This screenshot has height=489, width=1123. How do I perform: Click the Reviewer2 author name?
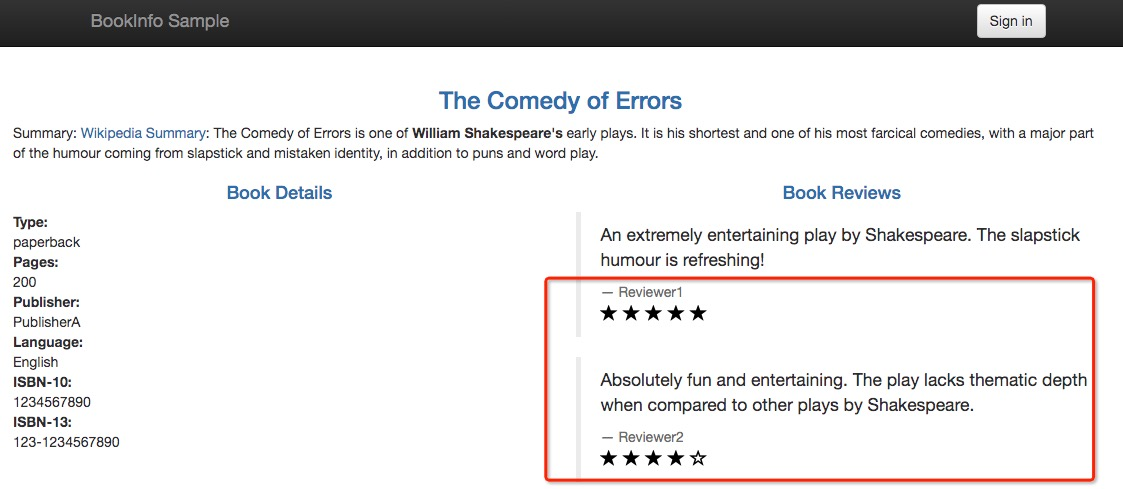coord(650,437)
